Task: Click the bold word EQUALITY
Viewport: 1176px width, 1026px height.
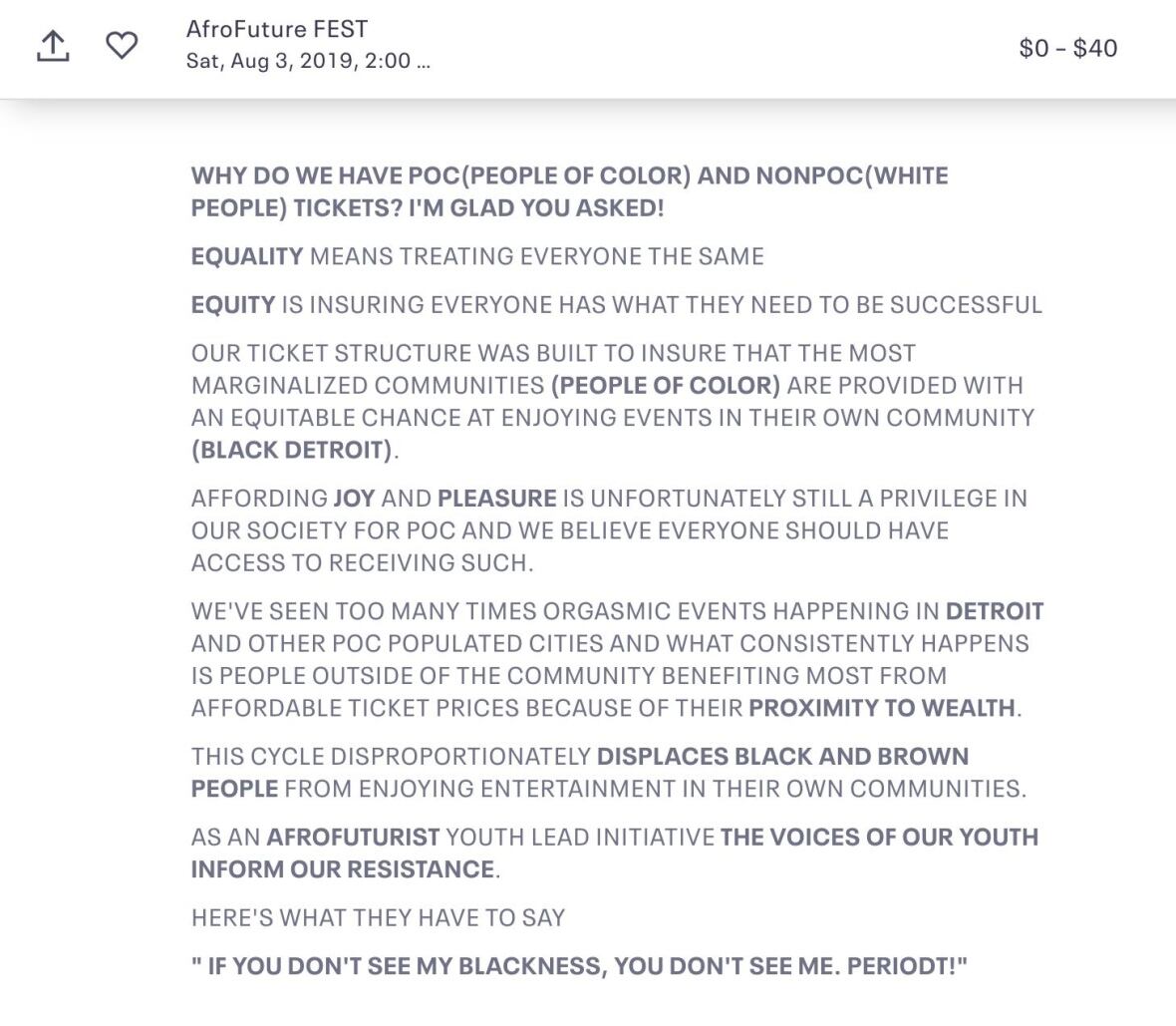Action: (x=247, y=256)
